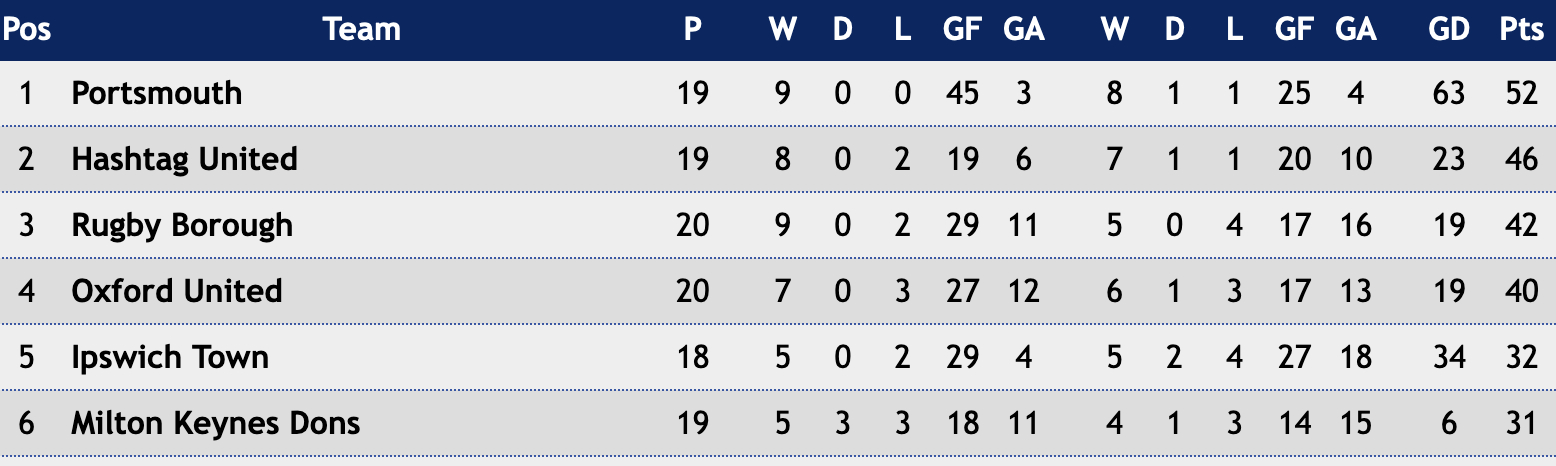The height and width of the screenshot is (466, 1556).
Task: Open Oxford United team page
Action: [x=177, y=291]
